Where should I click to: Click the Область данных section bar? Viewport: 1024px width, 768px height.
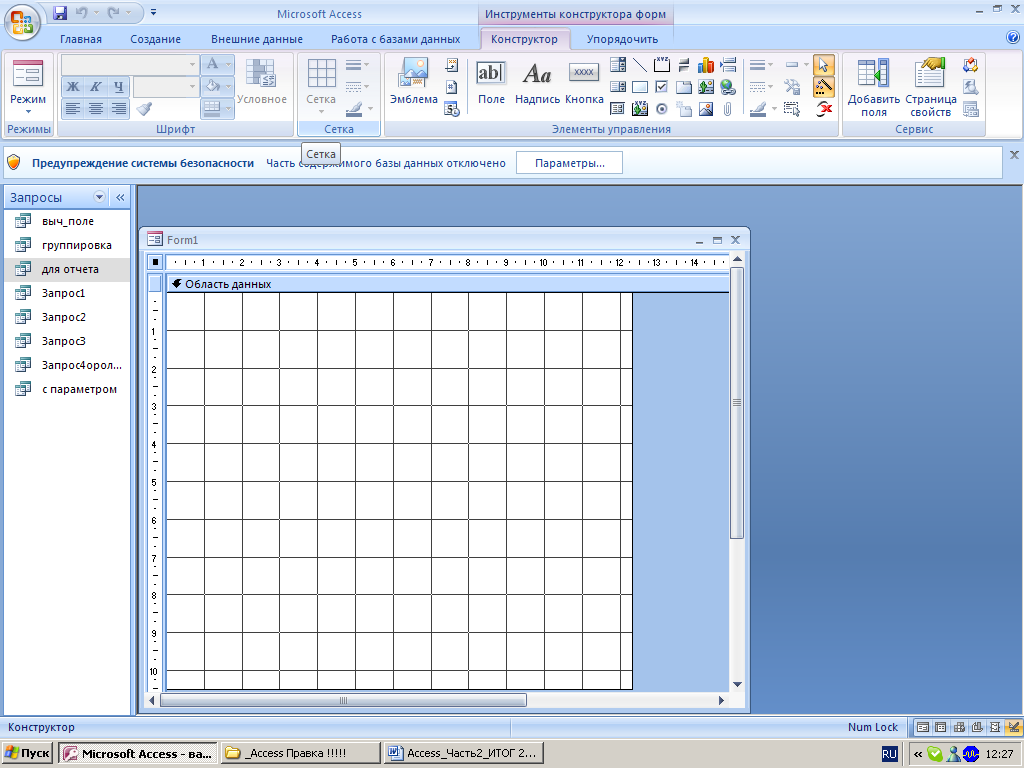pyautogui.click(x=448, y=284)
